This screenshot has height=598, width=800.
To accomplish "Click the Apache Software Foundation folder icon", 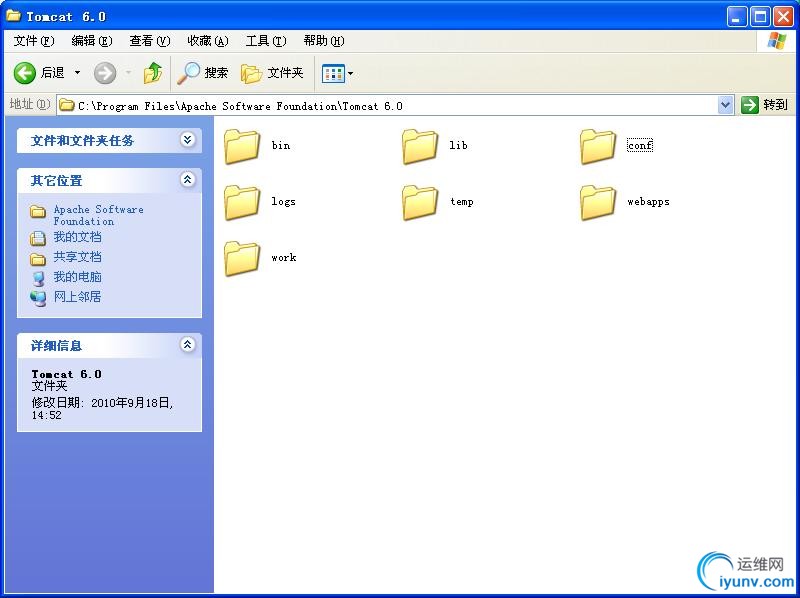I will 38,211.
